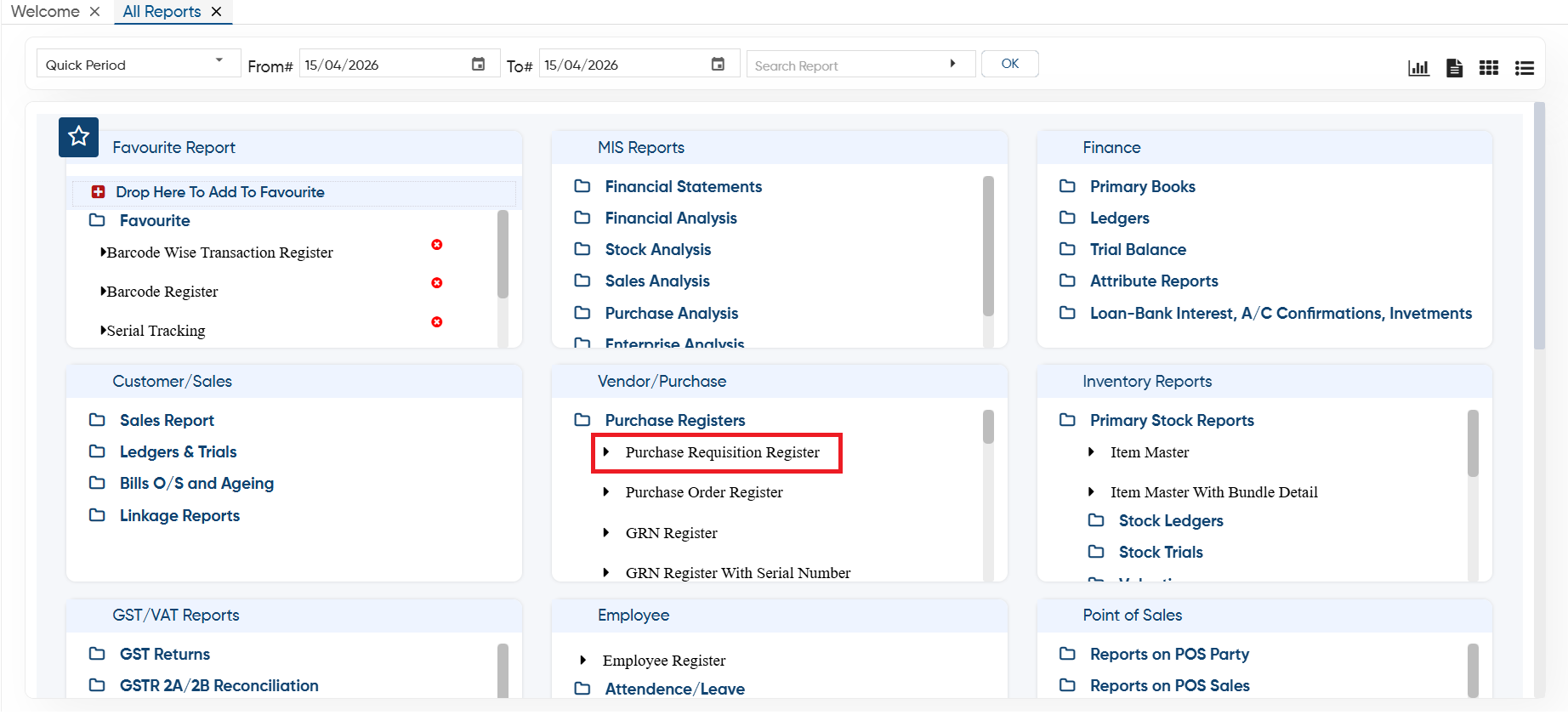The width and height of the screenshot is (1568, 715).
Task: Open the Quick Period dropdown
Action: (139, 64)
